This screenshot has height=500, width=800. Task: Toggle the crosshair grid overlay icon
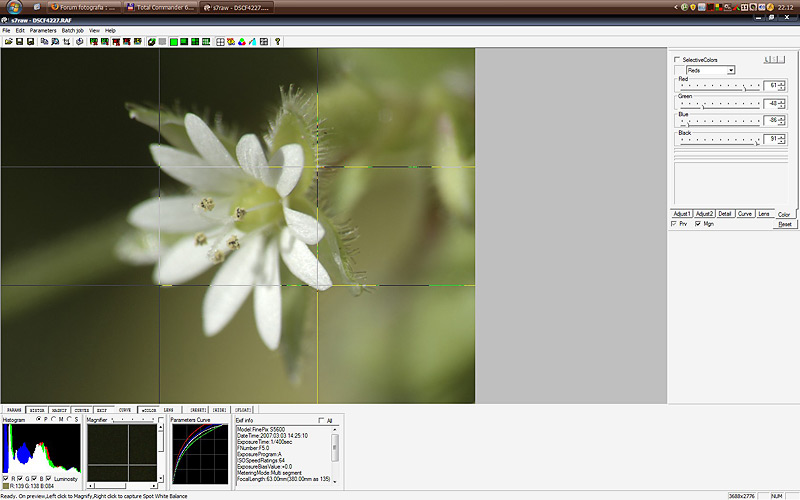tap(220, 42)
